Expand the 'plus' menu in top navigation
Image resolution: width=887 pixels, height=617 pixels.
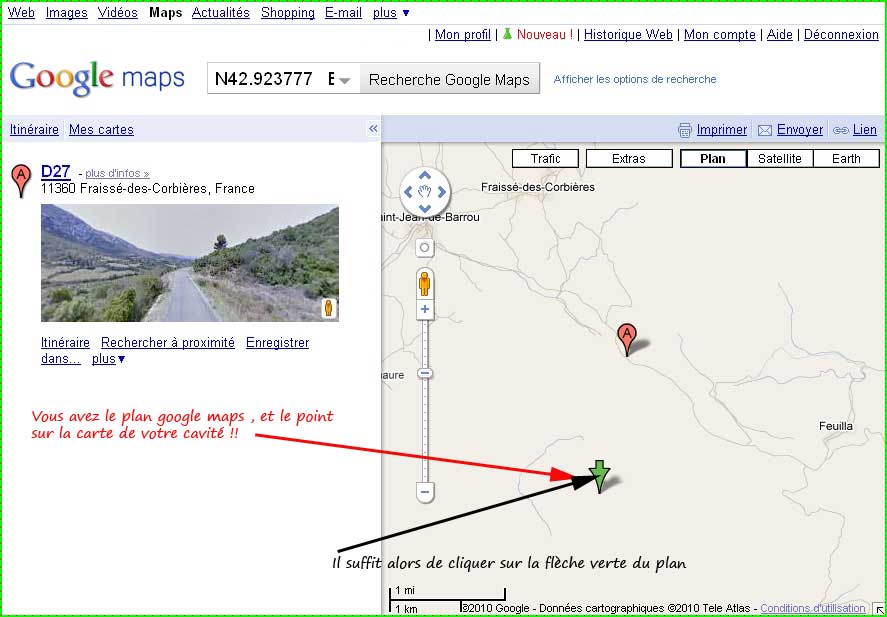click(x=391, y=12)
